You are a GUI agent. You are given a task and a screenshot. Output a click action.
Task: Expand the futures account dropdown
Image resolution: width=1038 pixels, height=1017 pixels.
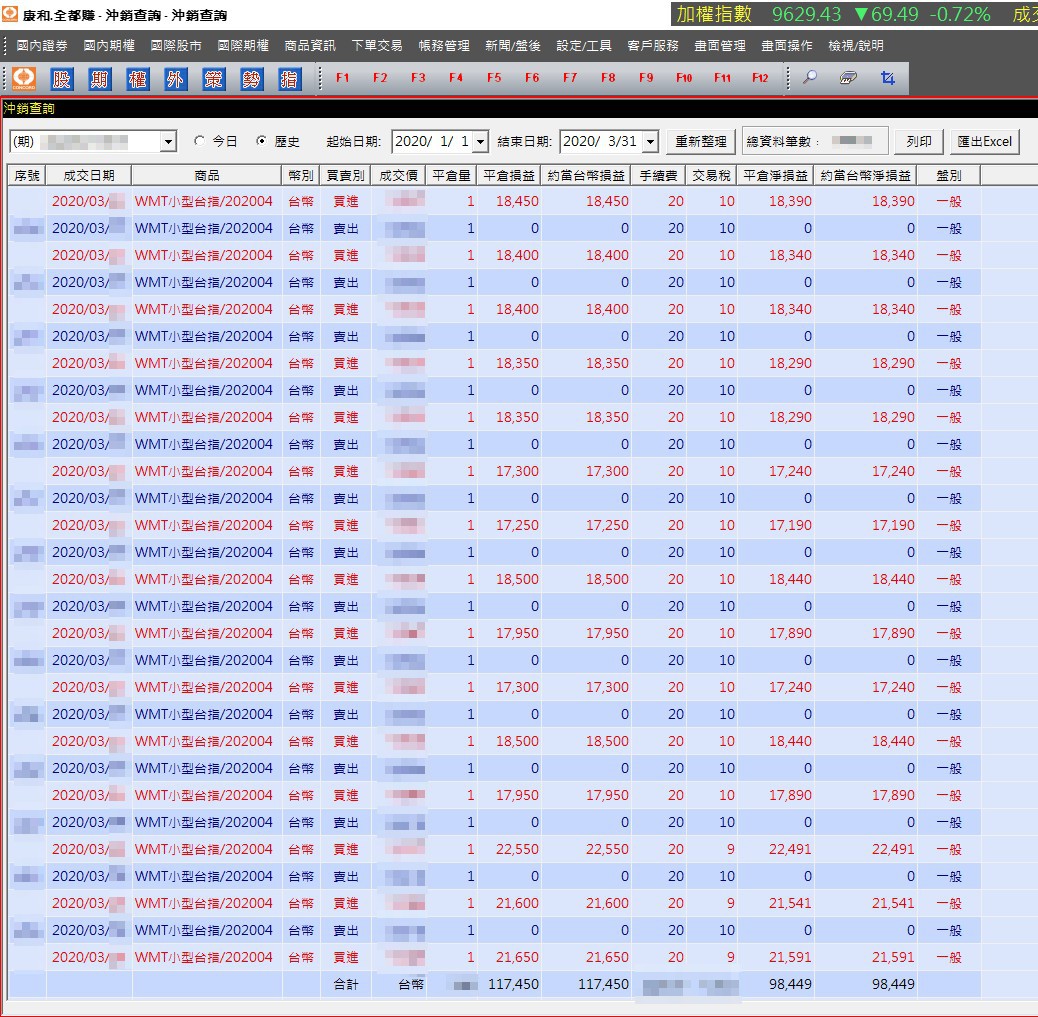tap(168, 142)
